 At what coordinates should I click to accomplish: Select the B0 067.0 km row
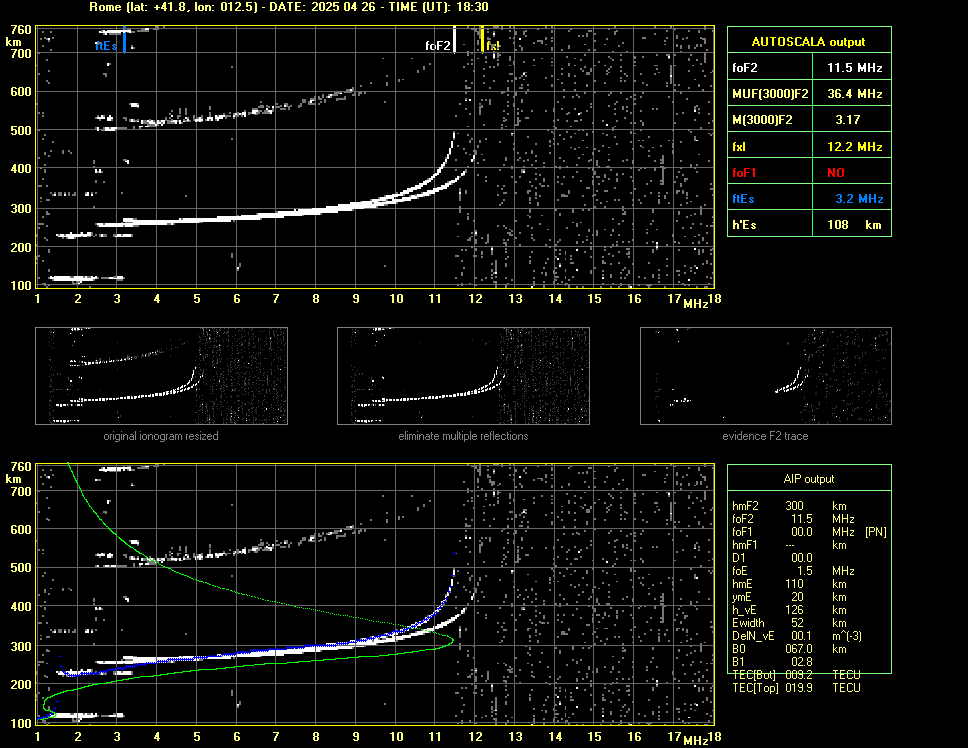point(789,649)
